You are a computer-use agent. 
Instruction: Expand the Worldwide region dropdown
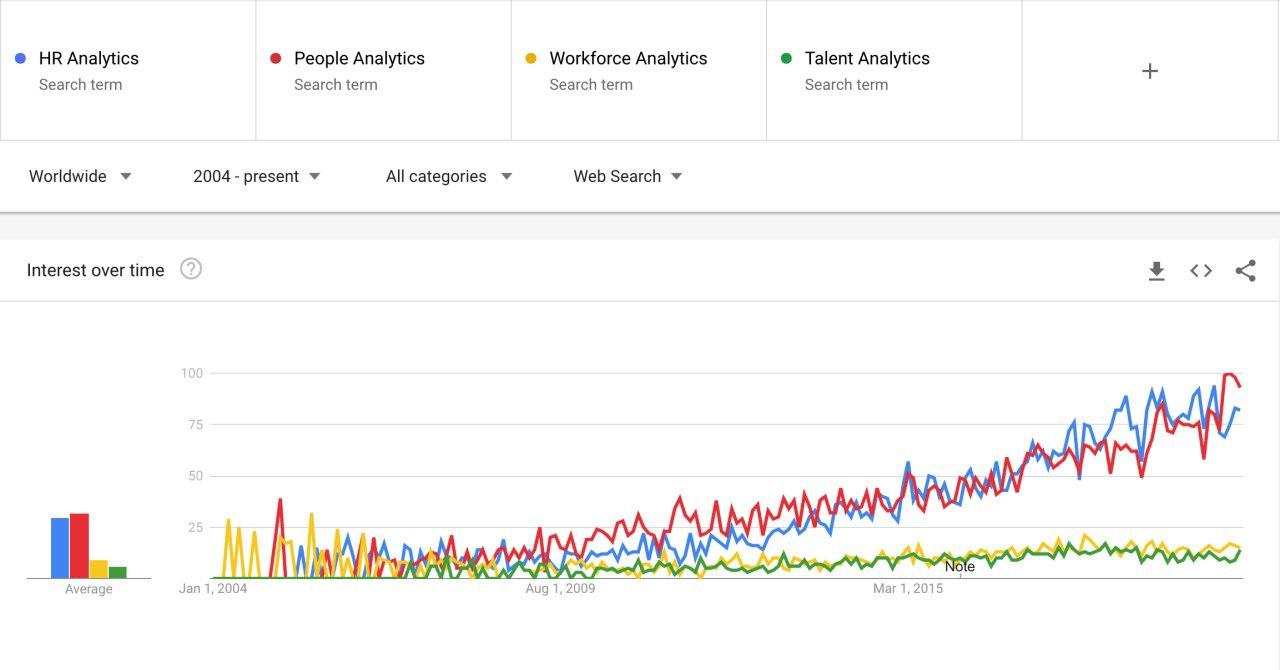(x=80, y=176)
